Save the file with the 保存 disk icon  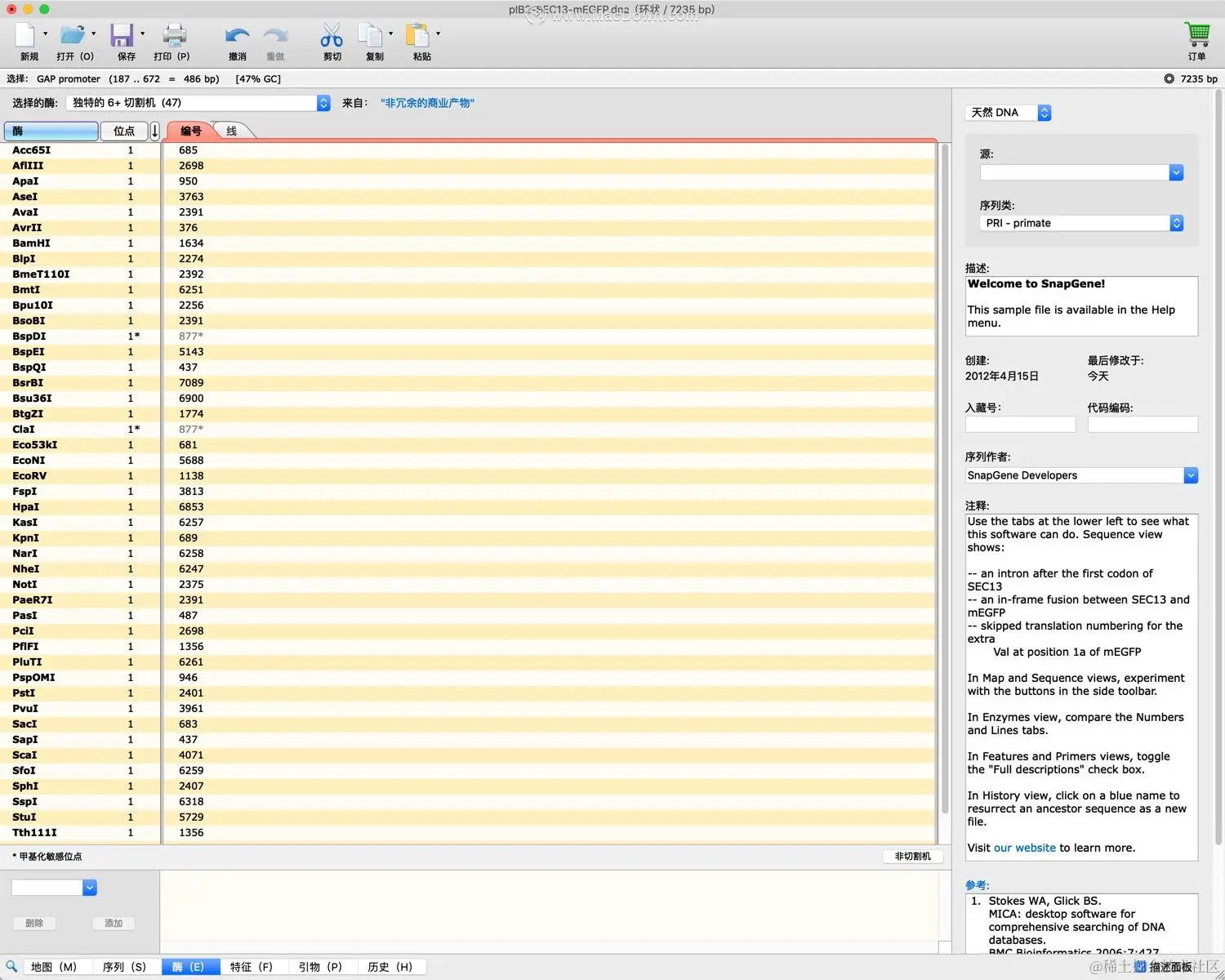122,35
